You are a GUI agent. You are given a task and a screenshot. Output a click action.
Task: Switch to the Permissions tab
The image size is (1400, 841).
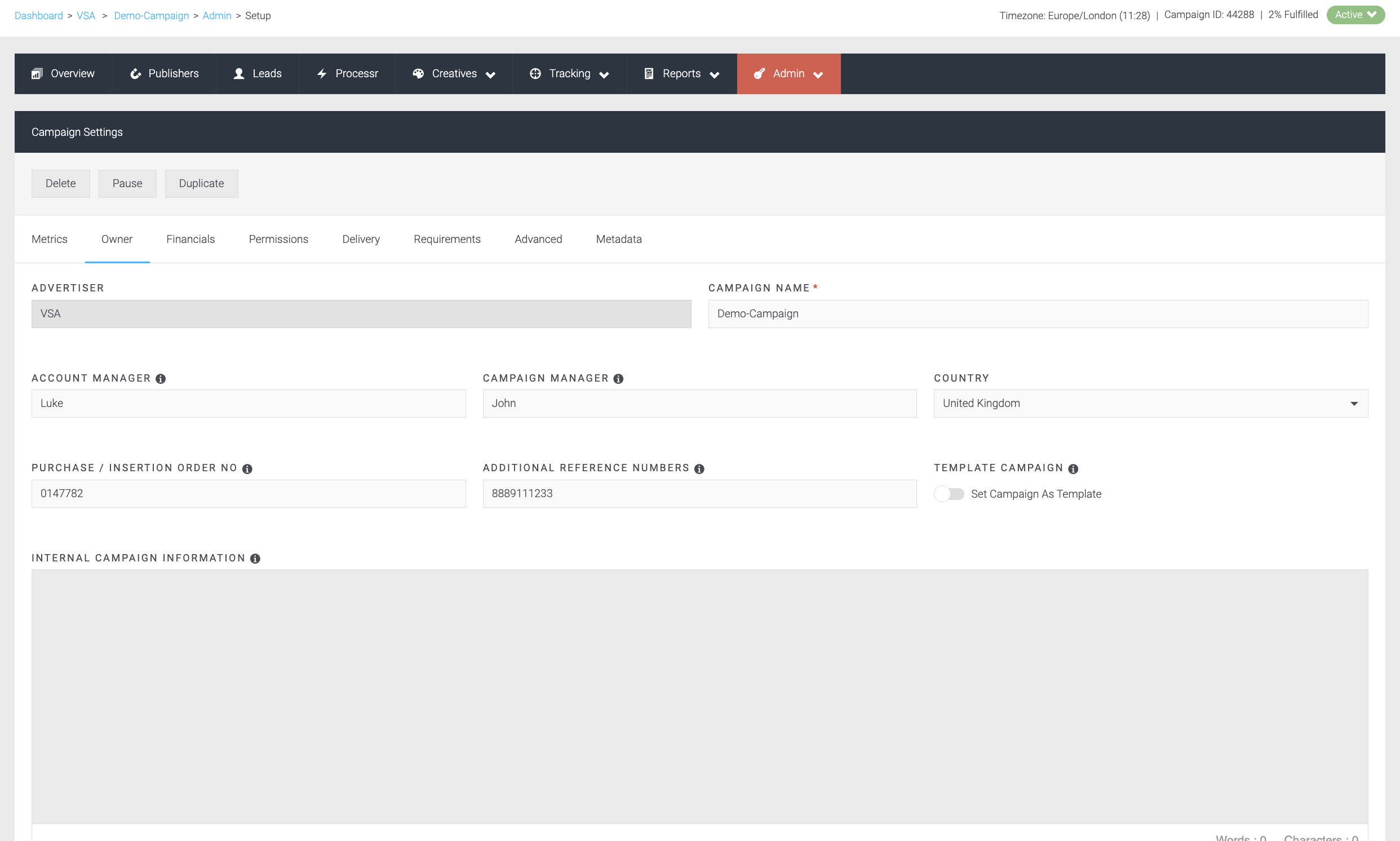(278, 239)
